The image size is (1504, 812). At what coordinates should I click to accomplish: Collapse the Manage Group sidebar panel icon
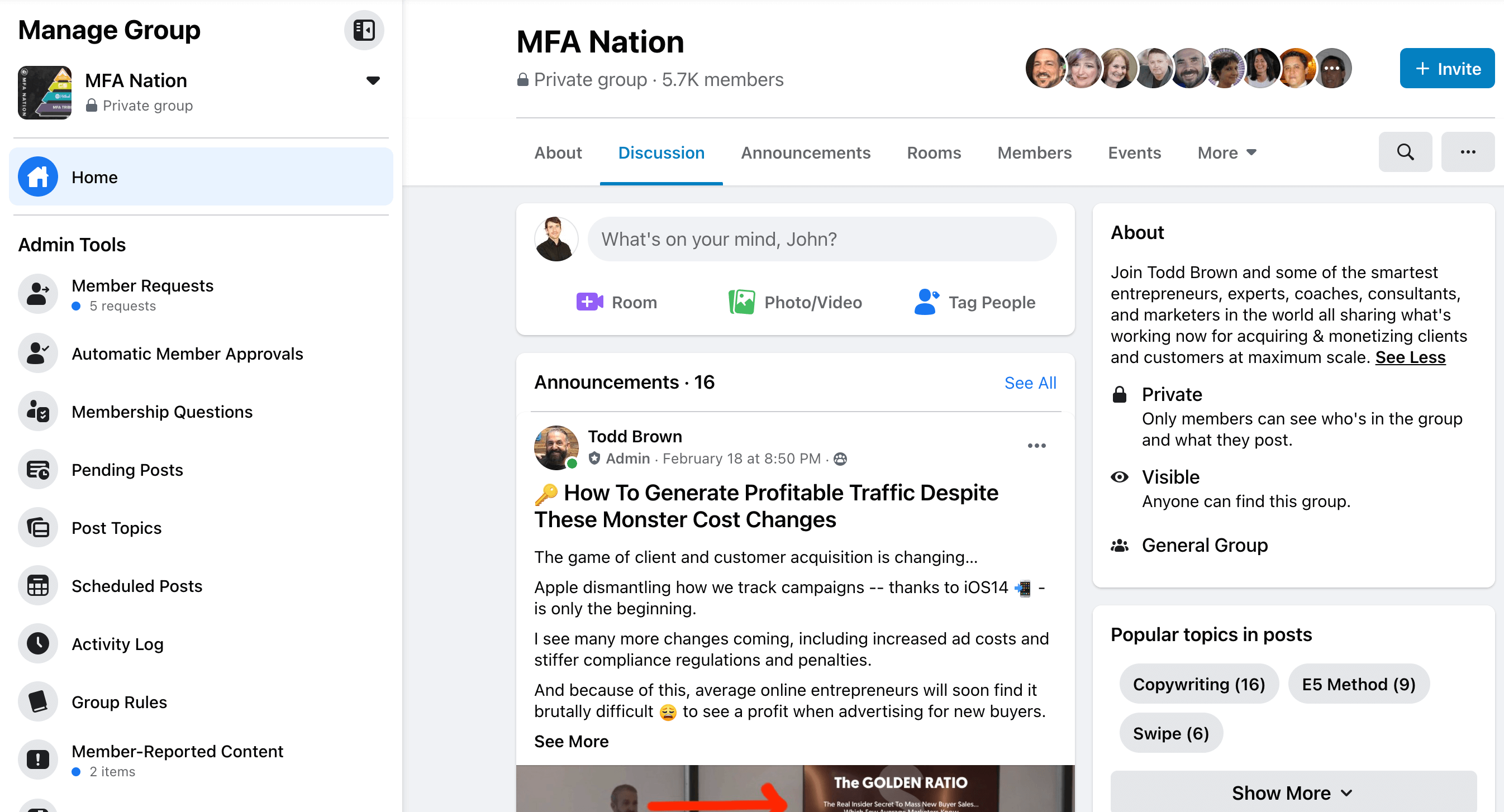[364, 30]
